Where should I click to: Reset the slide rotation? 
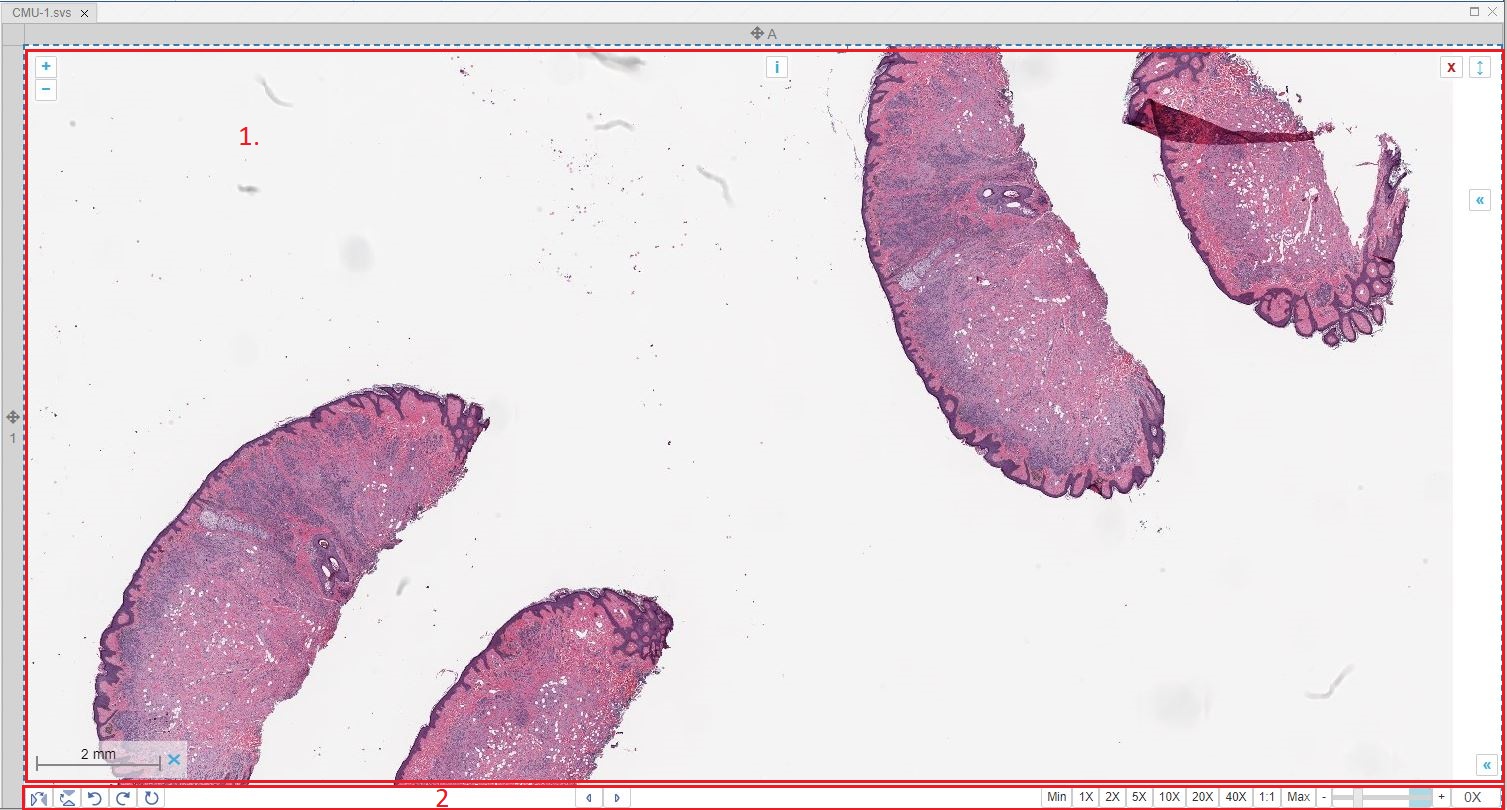coord(150,797)
